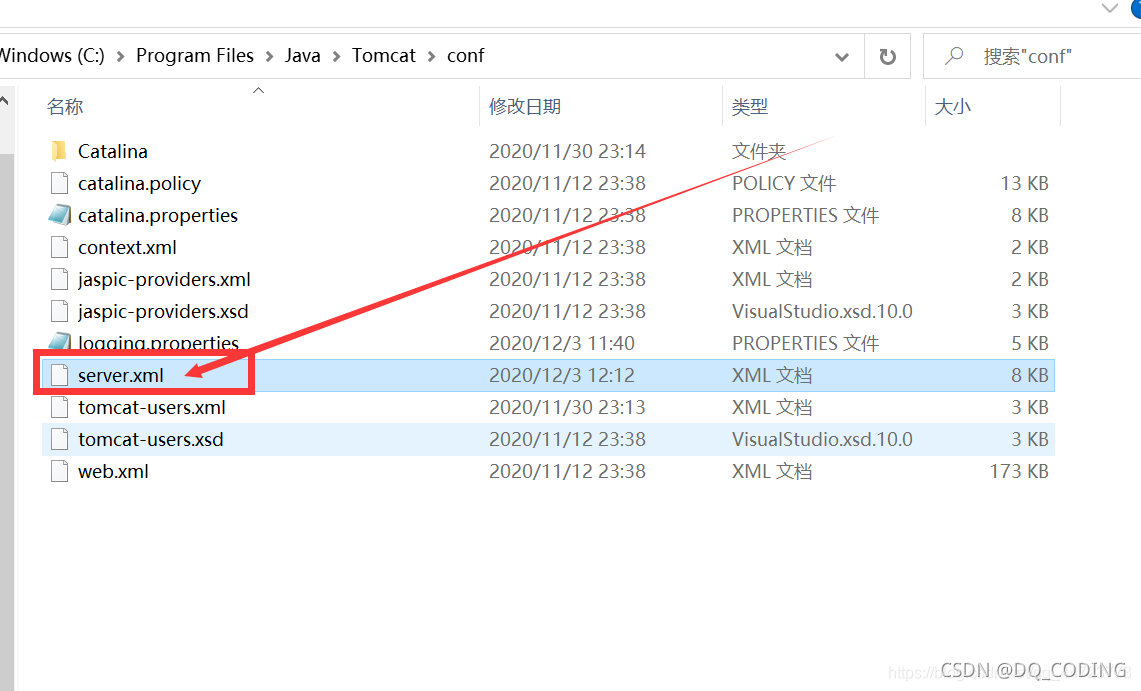Click the 5 KB size of logging.properties

click(1030, 343)
